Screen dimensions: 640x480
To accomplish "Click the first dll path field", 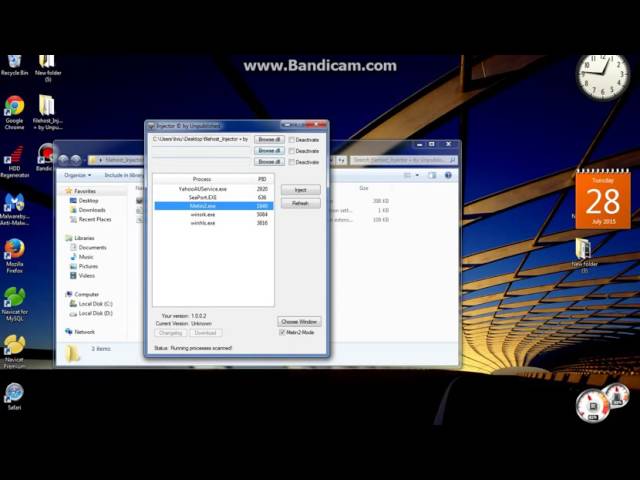I will 201,140.
